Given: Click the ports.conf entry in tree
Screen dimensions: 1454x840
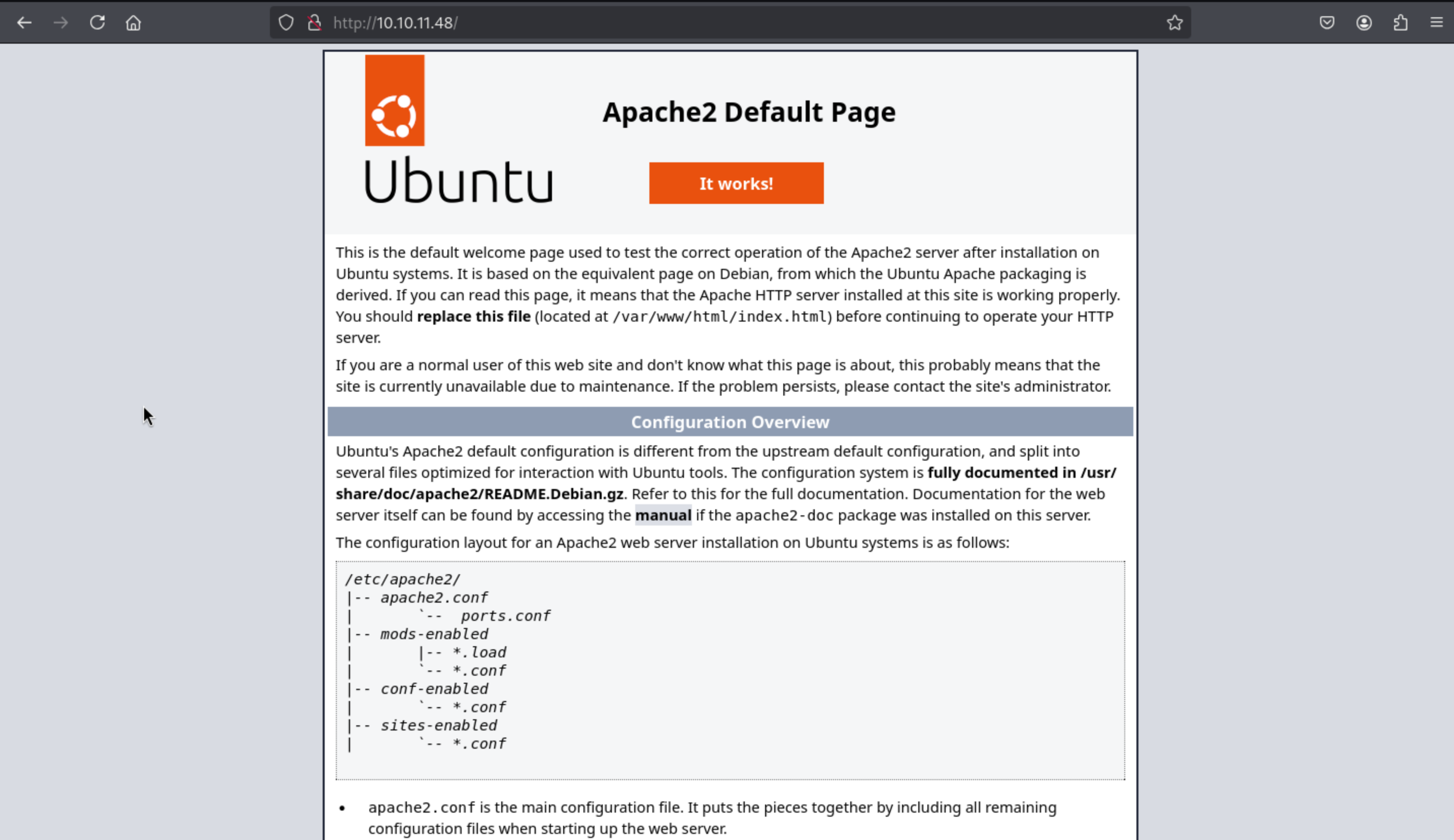Looking at the screenshot, I should click(505, 616).
